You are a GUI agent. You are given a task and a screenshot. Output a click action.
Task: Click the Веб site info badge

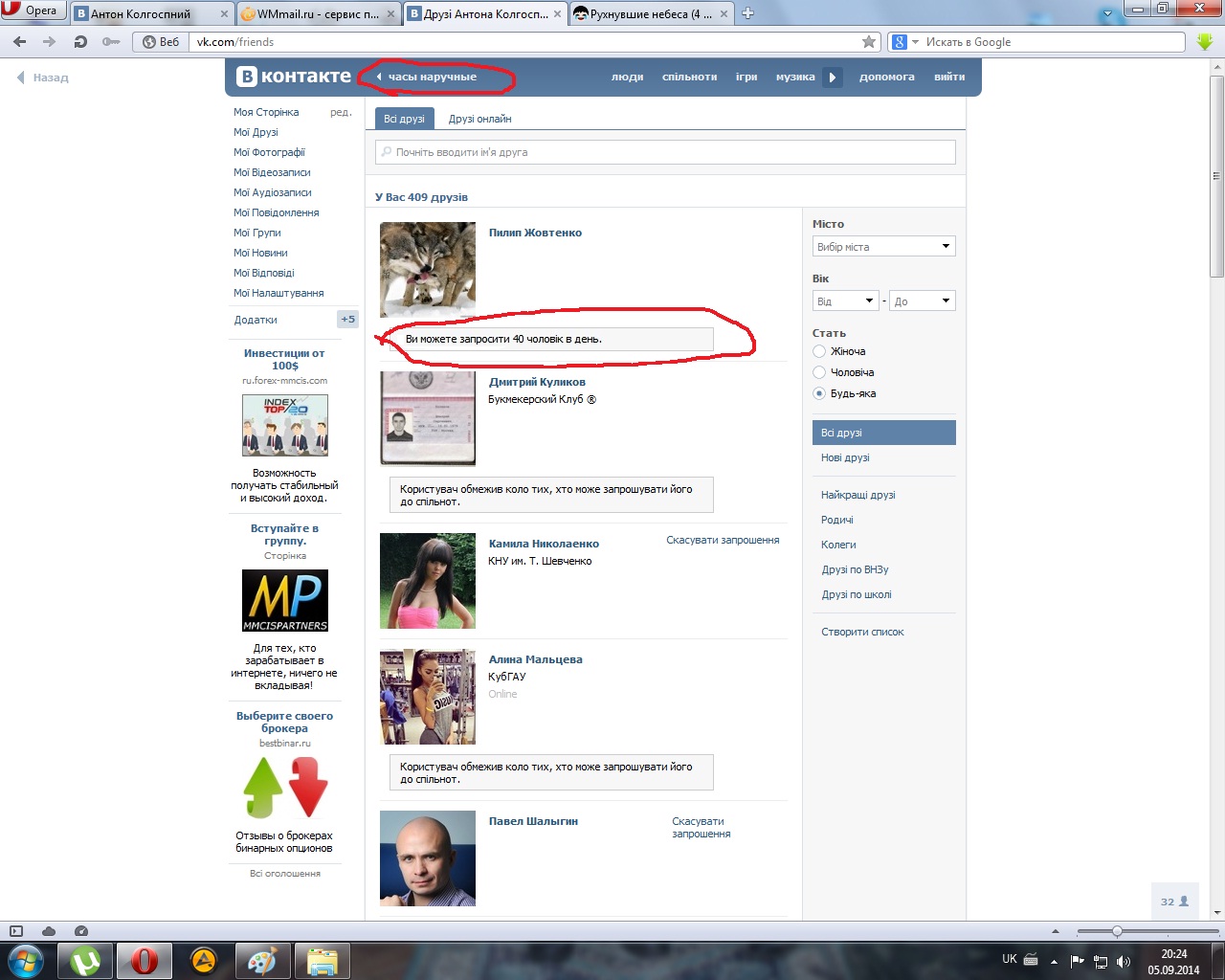(x=161, y=42)
